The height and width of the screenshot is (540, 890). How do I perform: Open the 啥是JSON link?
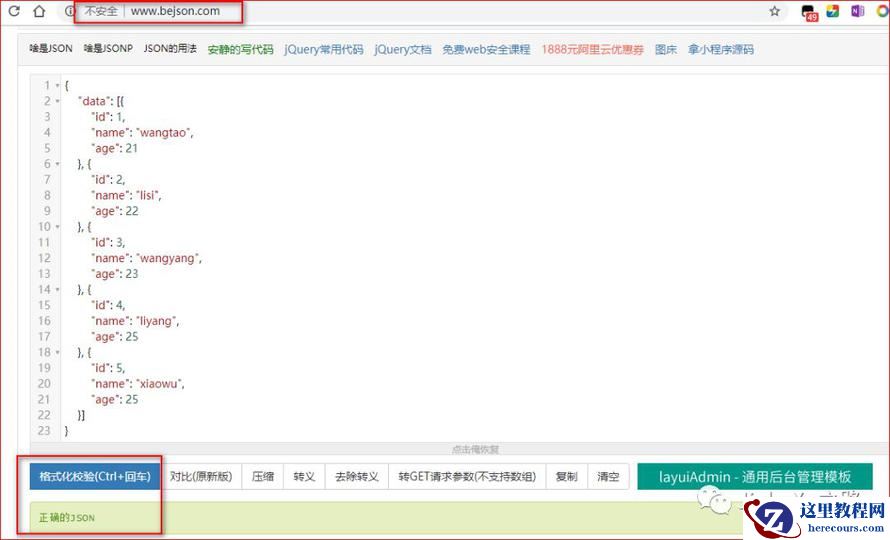pyautogui.click(x=51, y=49)
